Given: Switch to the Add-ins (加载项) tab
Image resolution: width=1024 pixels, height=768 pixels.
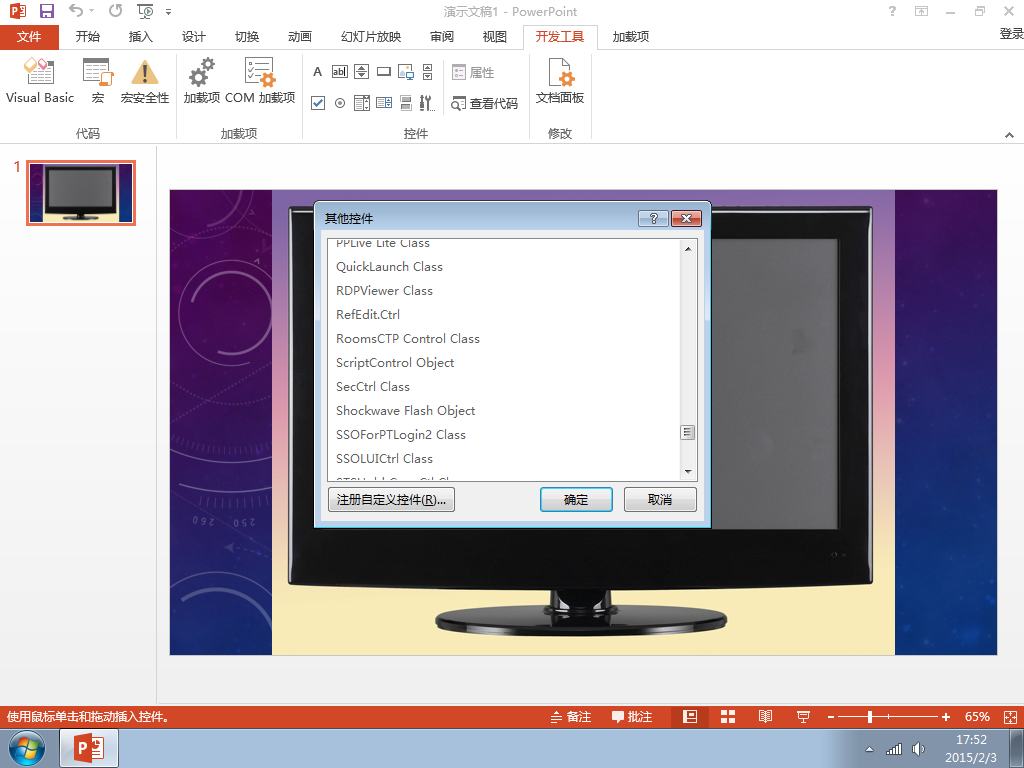Looking at the screenshot, I should point(631,37).
